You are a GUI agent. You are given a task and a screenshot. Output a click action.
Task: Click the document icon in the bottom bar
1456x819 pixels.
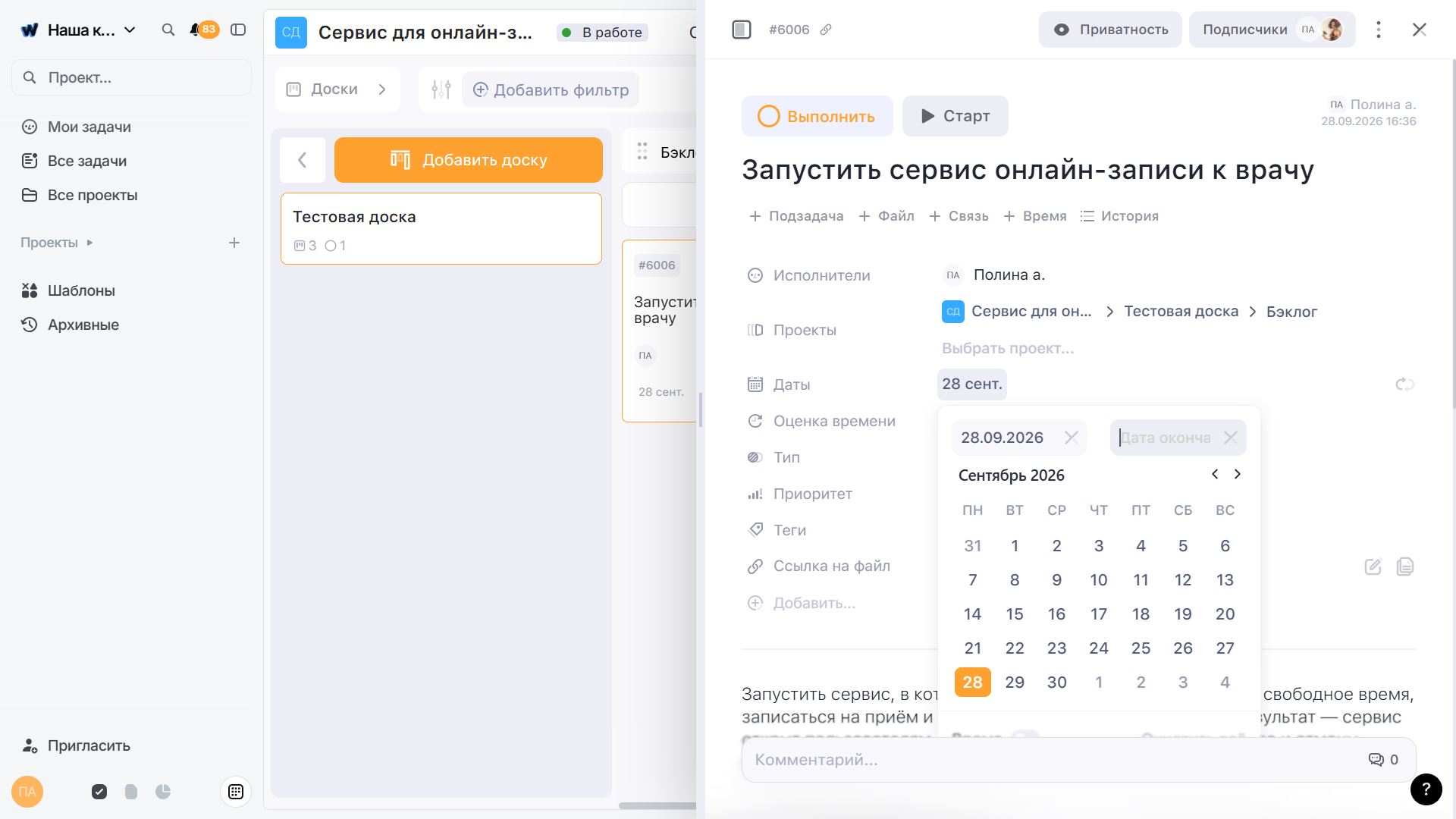coord(131,792)
